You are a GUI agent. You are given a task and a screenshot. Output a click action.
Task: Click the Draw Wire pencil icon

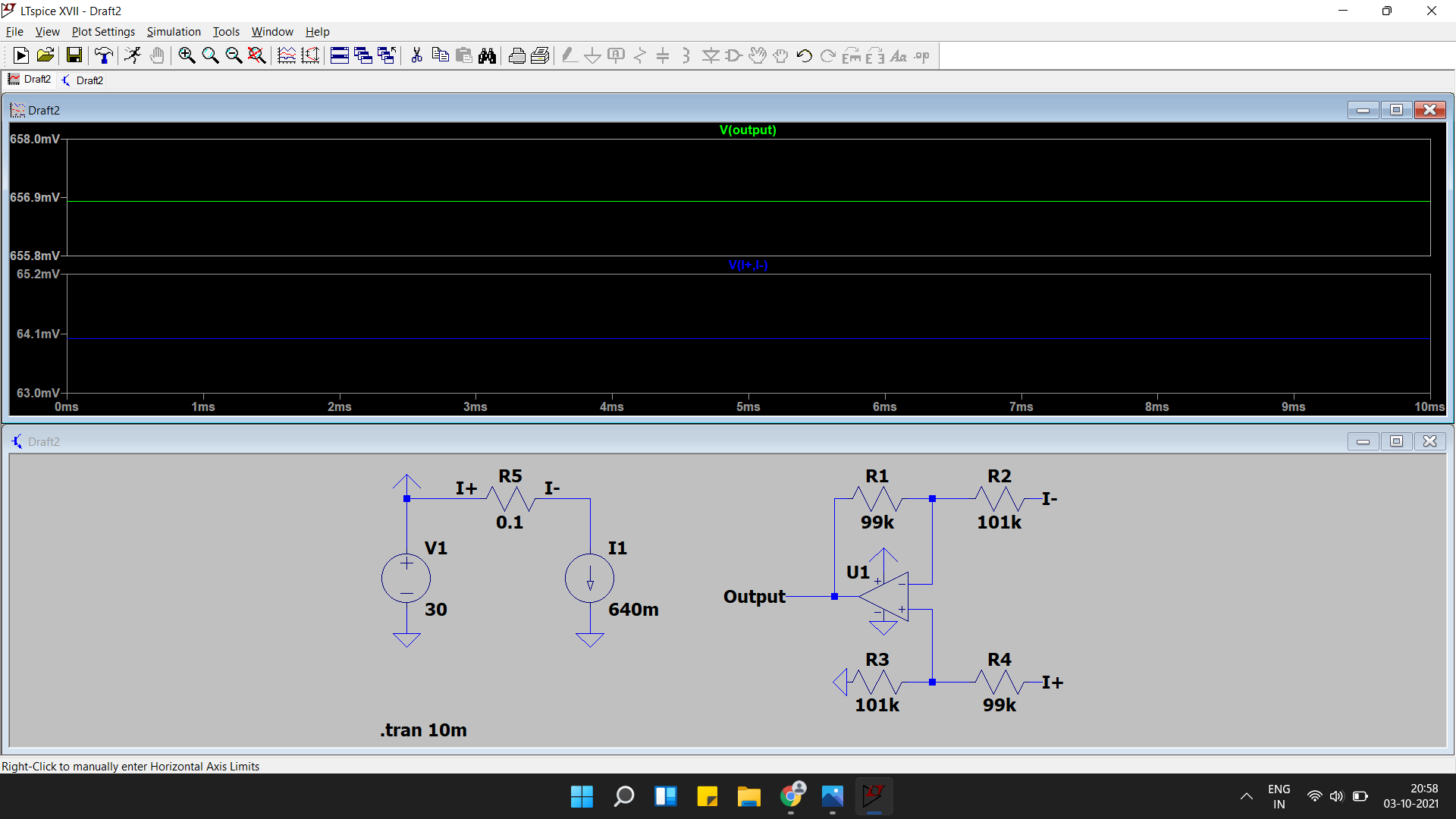coord(570,55)
